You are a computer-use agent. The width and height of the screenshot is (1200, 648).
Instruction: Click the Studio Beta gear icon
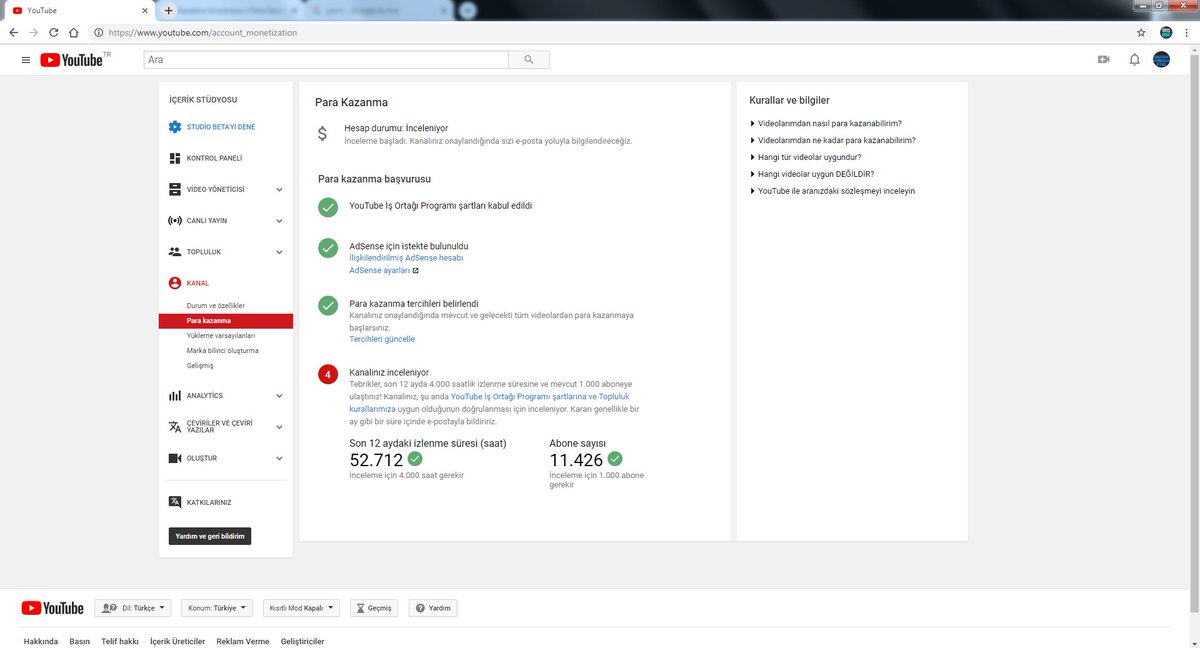point(175,127)
